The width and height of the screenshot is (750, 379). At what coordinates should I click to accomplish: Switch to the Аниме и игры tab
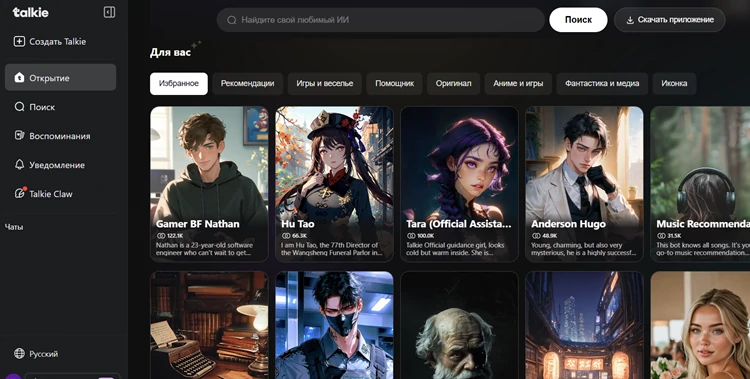pos(518,83)
